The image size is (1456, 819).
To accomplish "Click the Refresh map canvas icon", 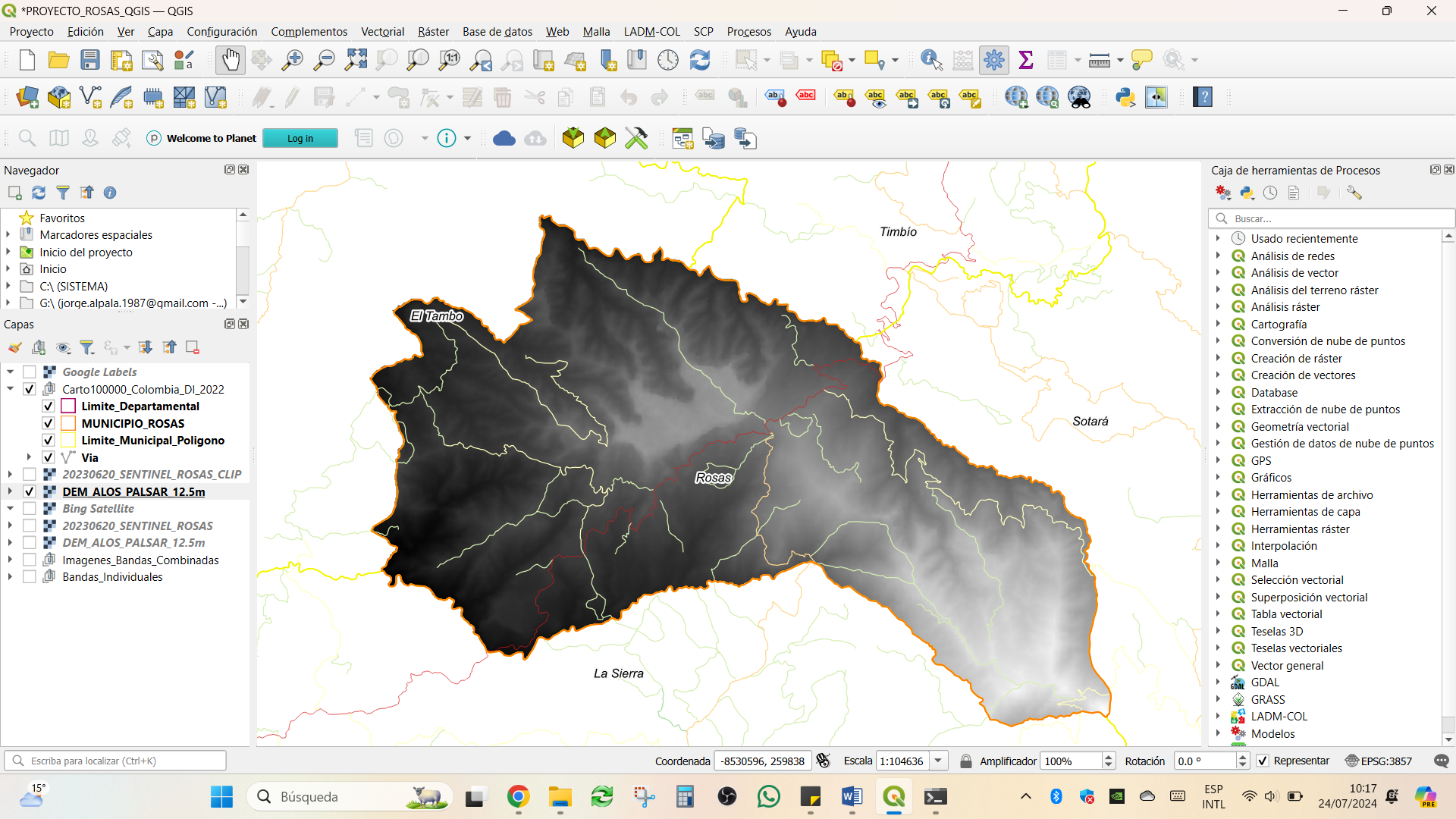I will (700, 60).
